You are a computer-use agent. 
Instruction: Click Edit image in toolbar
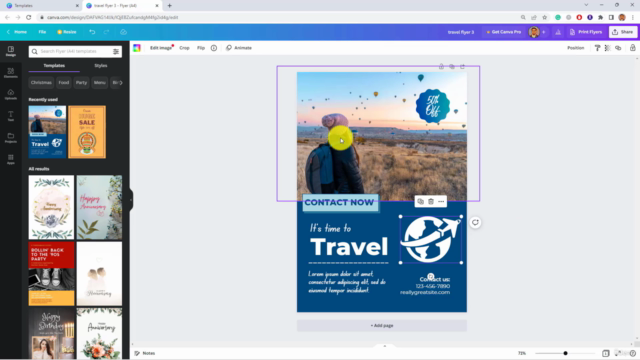click(161, 48)
